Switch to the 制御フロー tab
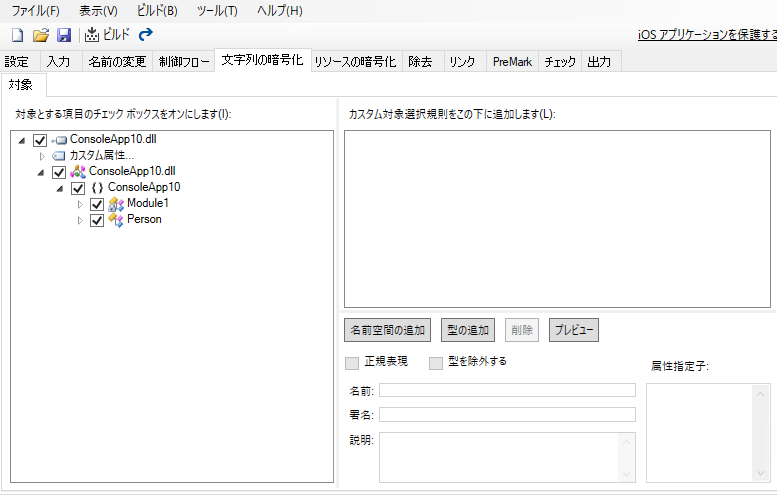 pyautogui.click(x=184, y=62)
